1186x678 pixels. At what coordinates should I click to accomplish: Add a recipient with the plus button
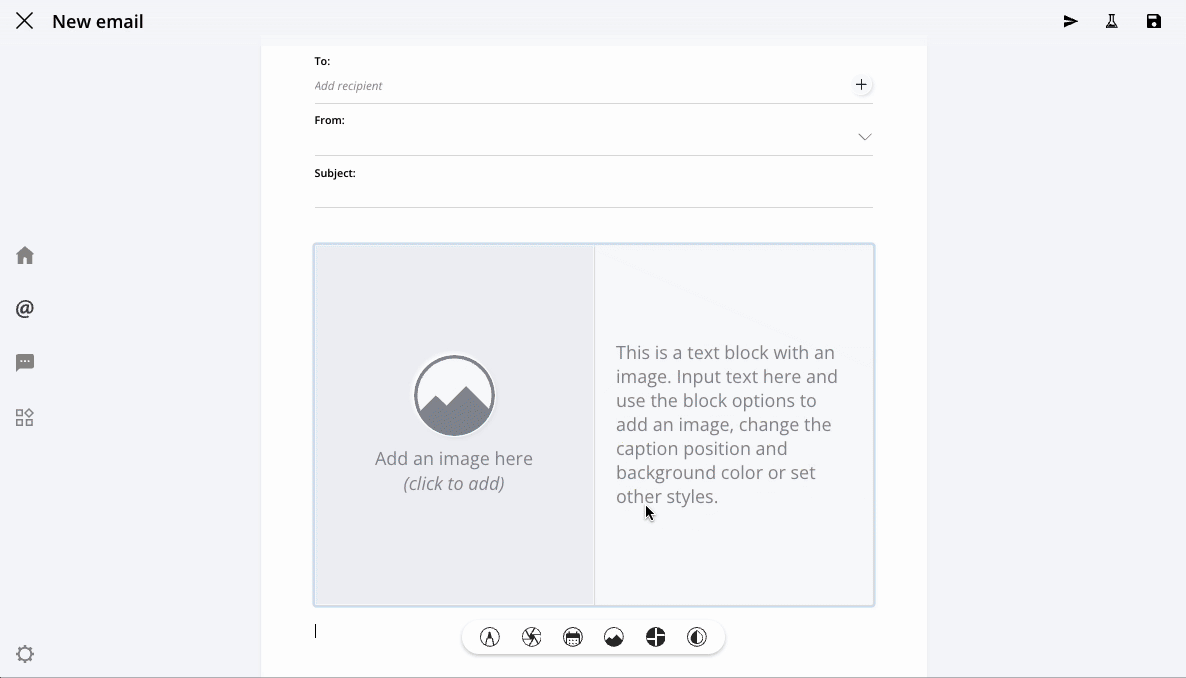861,85
